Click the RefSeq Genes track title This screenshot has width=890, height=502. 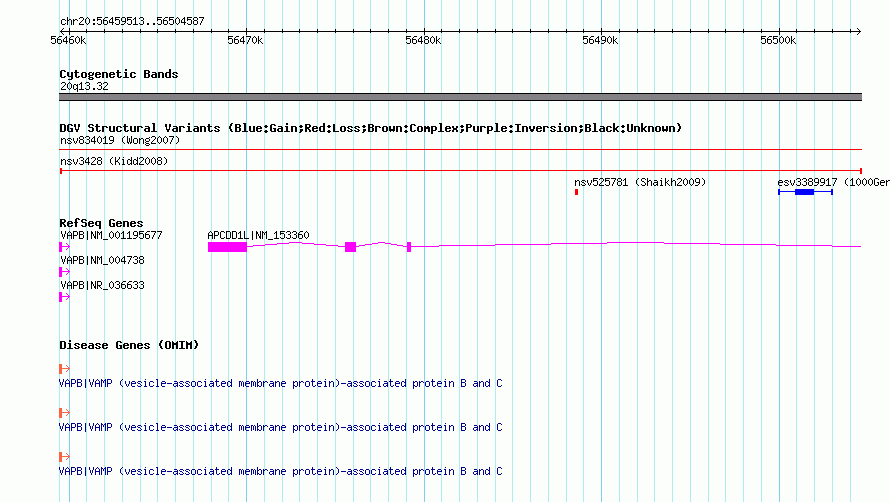pyautogui.click(x=101, y=223)
